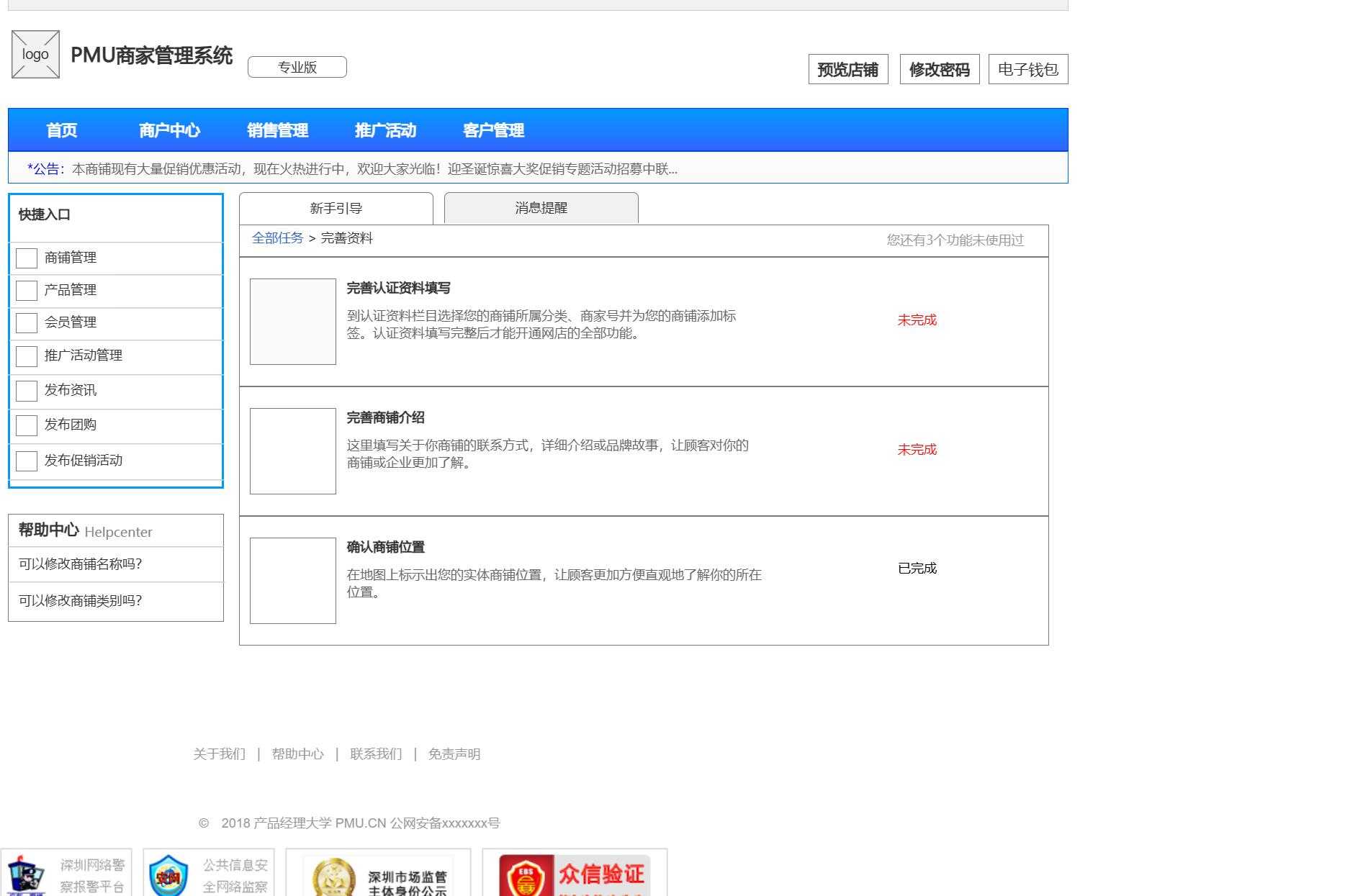Click the 深圳网络警察察报警平台 badge
This screenshot has height=896, width=1363.
coord(65,874)
